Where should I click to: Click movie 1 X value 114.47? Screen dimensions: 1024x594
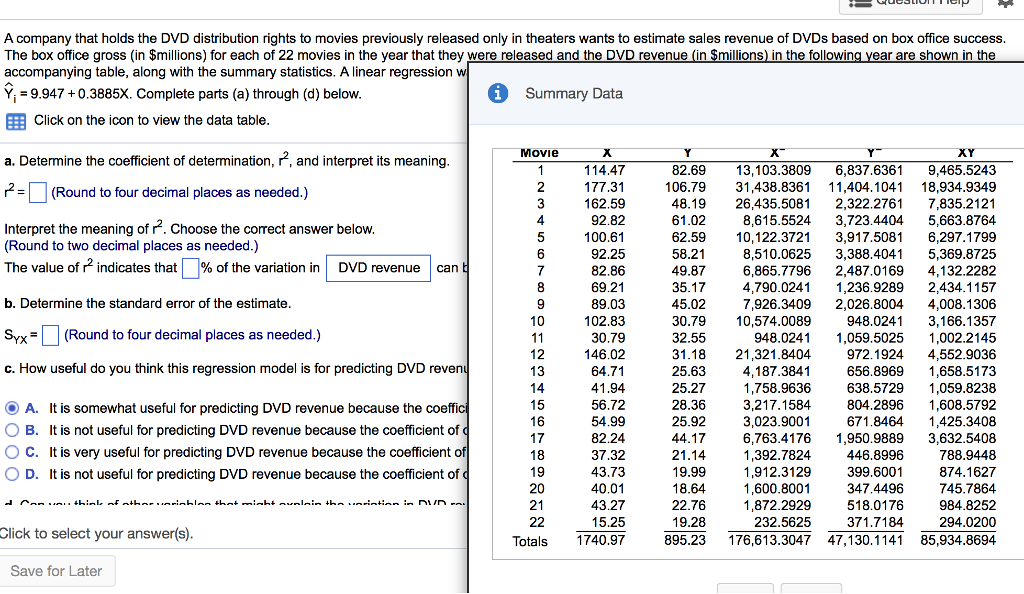(604, 170)
